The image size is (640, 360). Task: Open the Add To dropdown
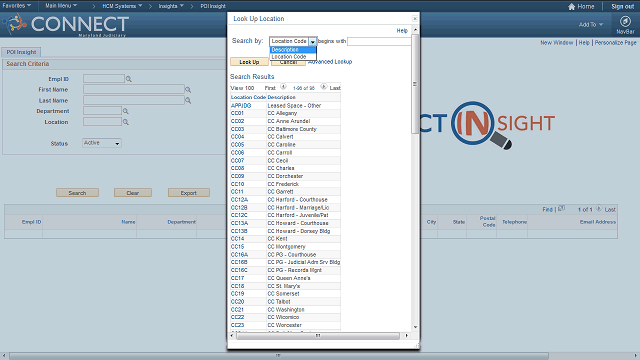coord(591,24)
